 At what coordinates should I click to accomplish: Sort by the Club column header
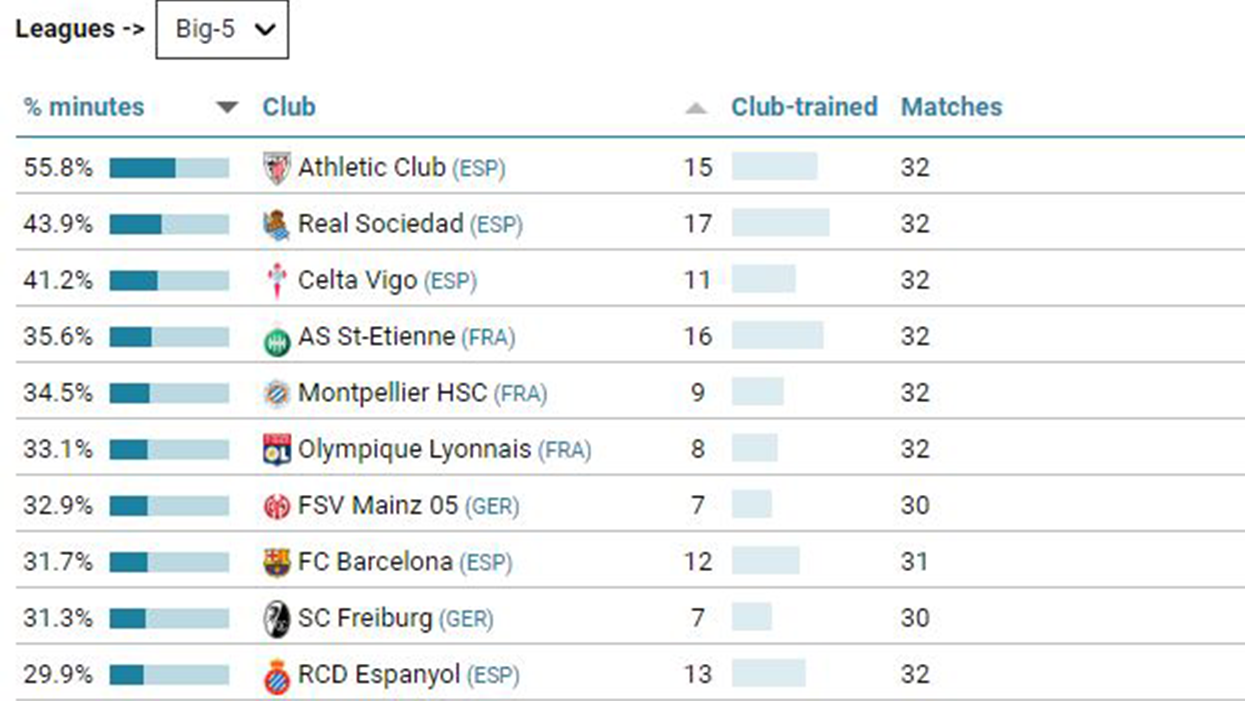[x=289, y=107]
